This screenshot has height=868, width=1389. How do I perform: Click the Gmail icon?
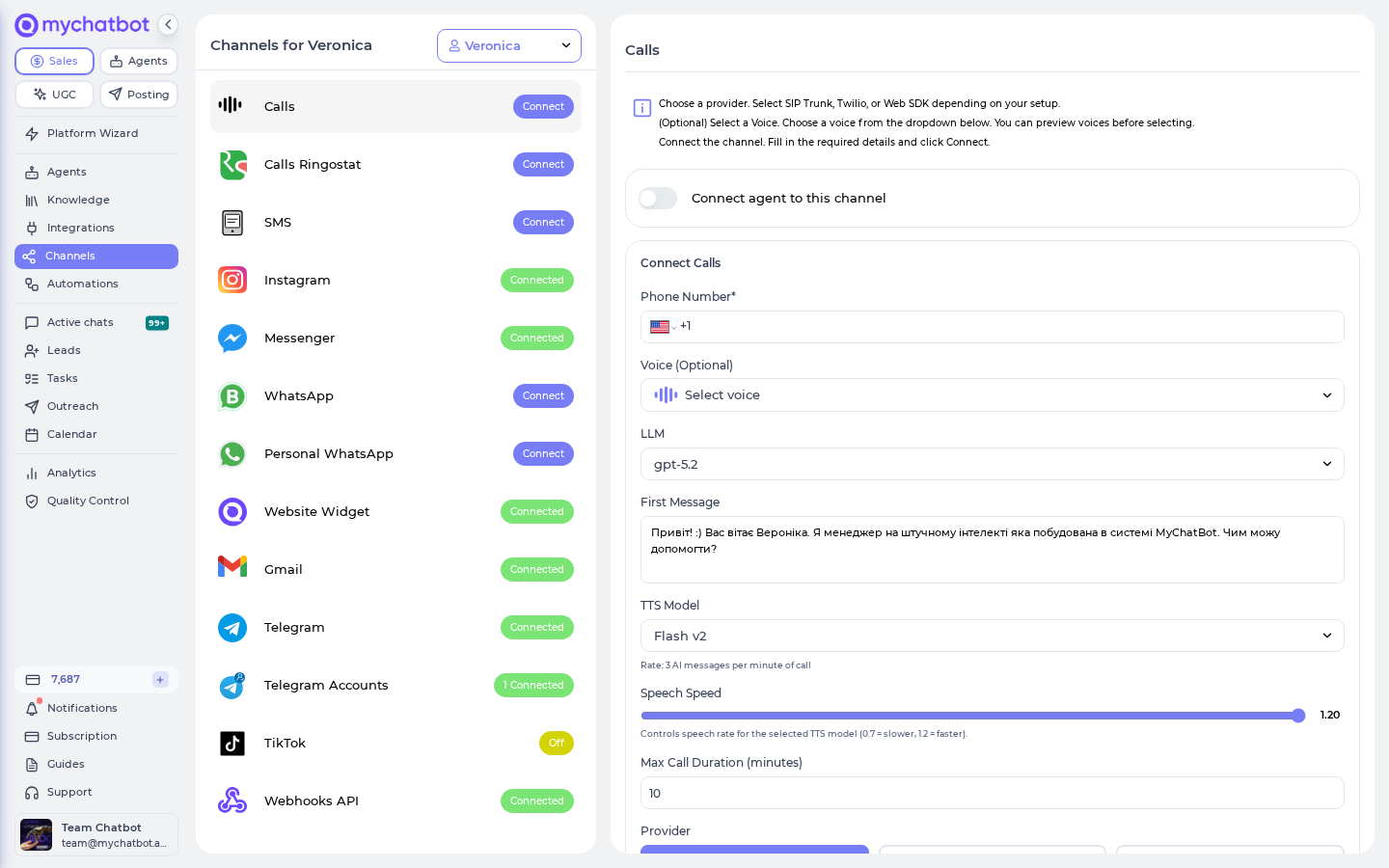[x=232, y=567]
